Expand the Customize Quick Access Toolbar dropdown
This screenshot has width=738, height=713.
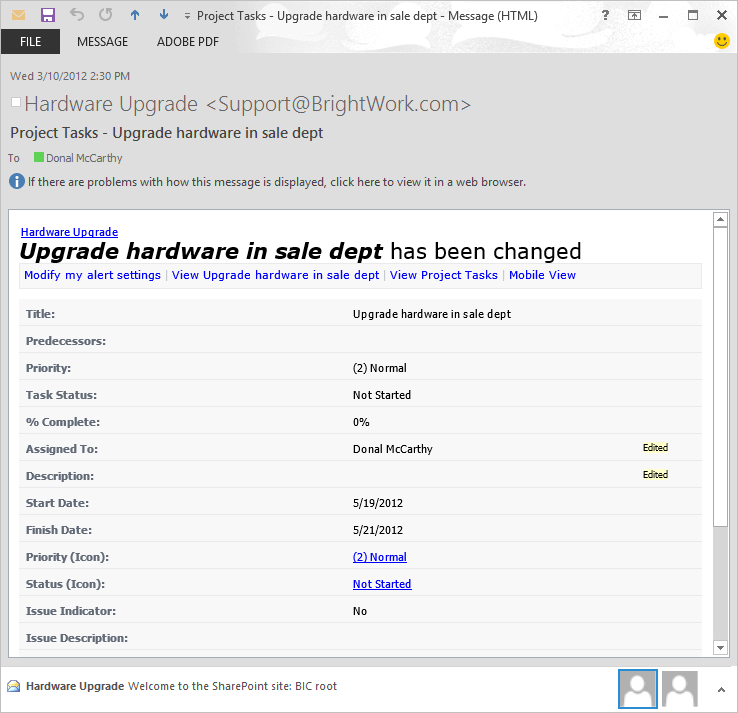coord(187,16)
